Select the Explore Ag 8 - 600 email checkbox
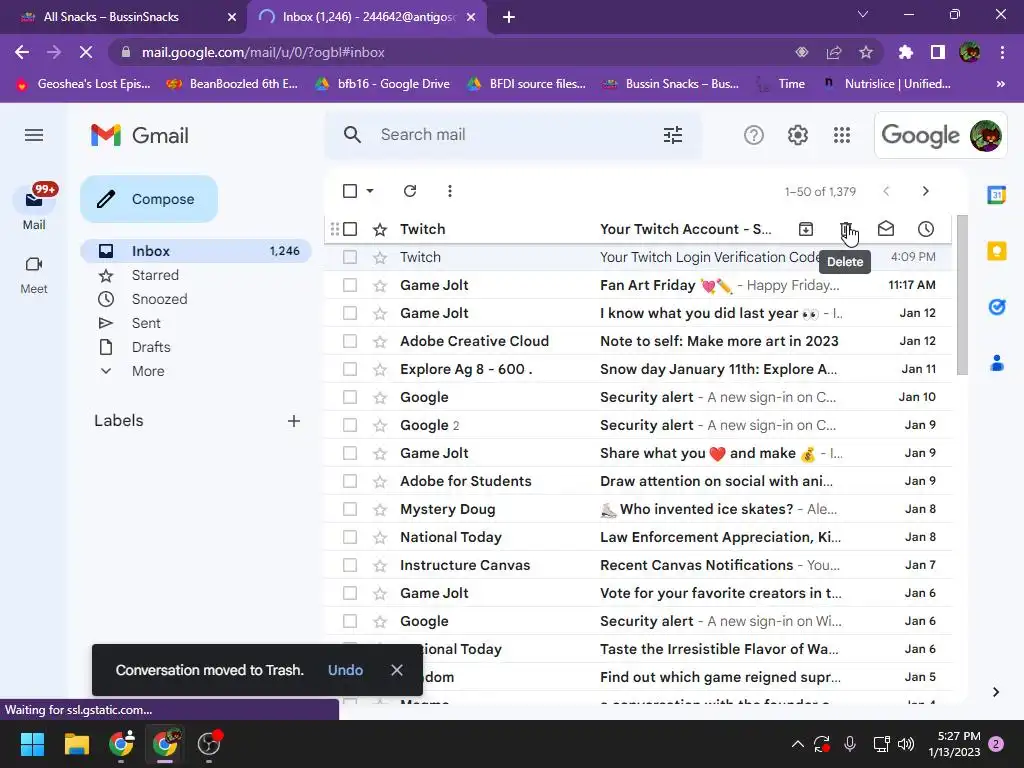Image resolution: width=1024 pixels, height=768 pixels. (x=350, y=369)
